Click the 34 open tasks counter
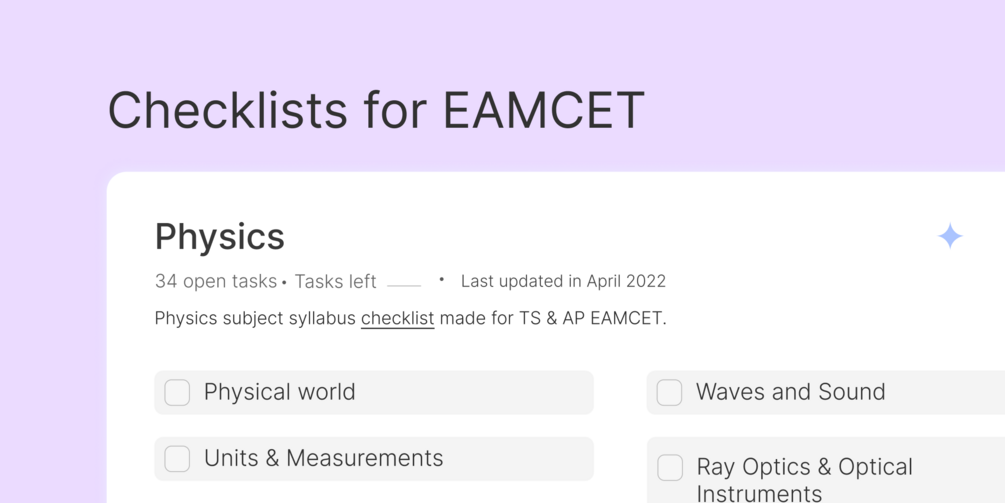1005x503 pixels. point(215,282)
